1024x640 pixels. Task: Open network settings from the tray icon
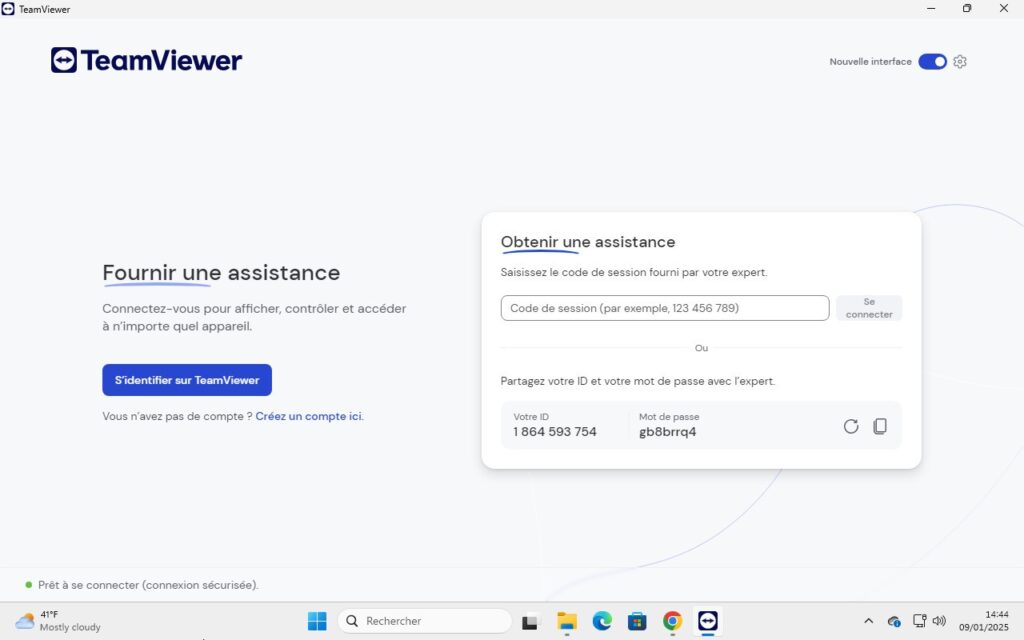point(920,621)
